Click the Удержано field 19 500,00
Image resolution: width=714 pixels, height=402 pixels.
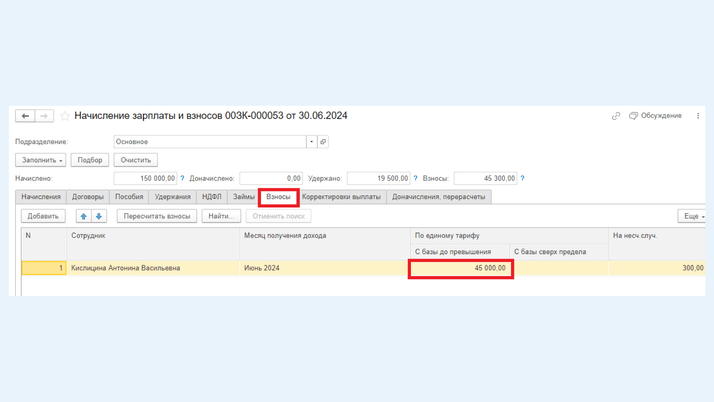pos(378,178)
